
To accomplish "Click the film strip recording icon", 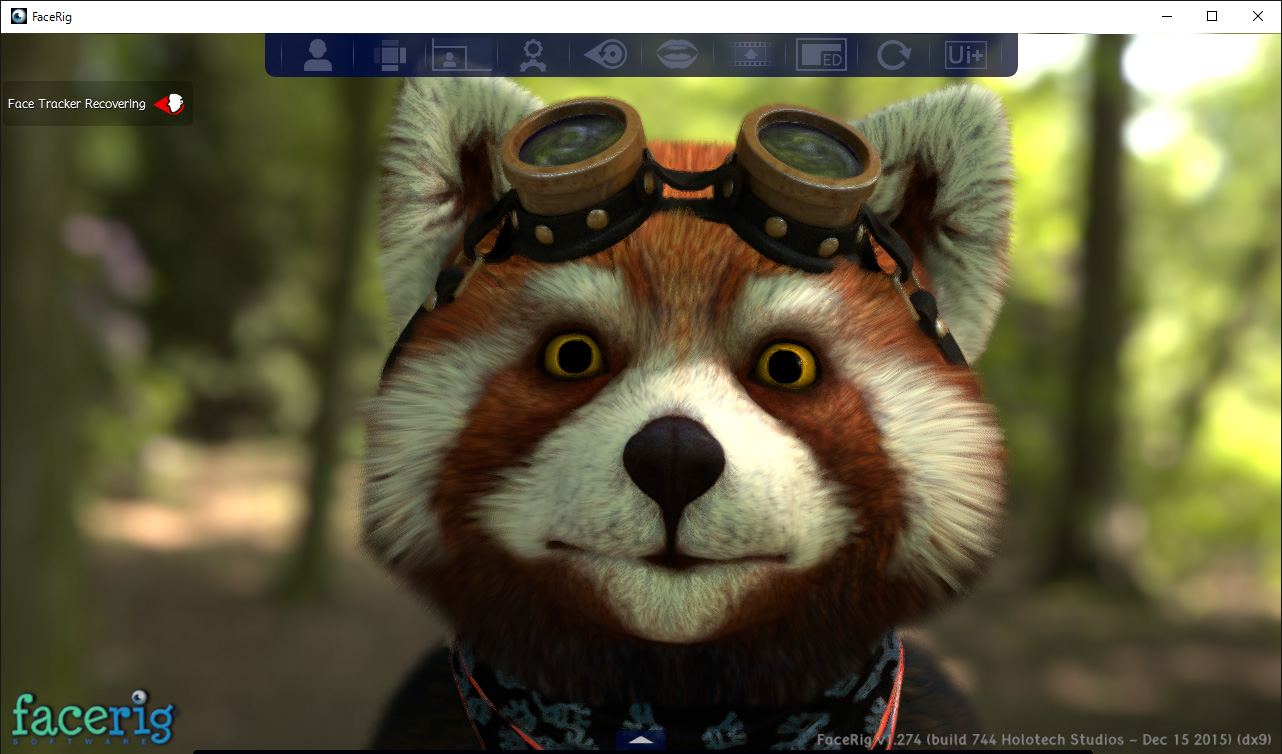I will [x=749, y=54].
